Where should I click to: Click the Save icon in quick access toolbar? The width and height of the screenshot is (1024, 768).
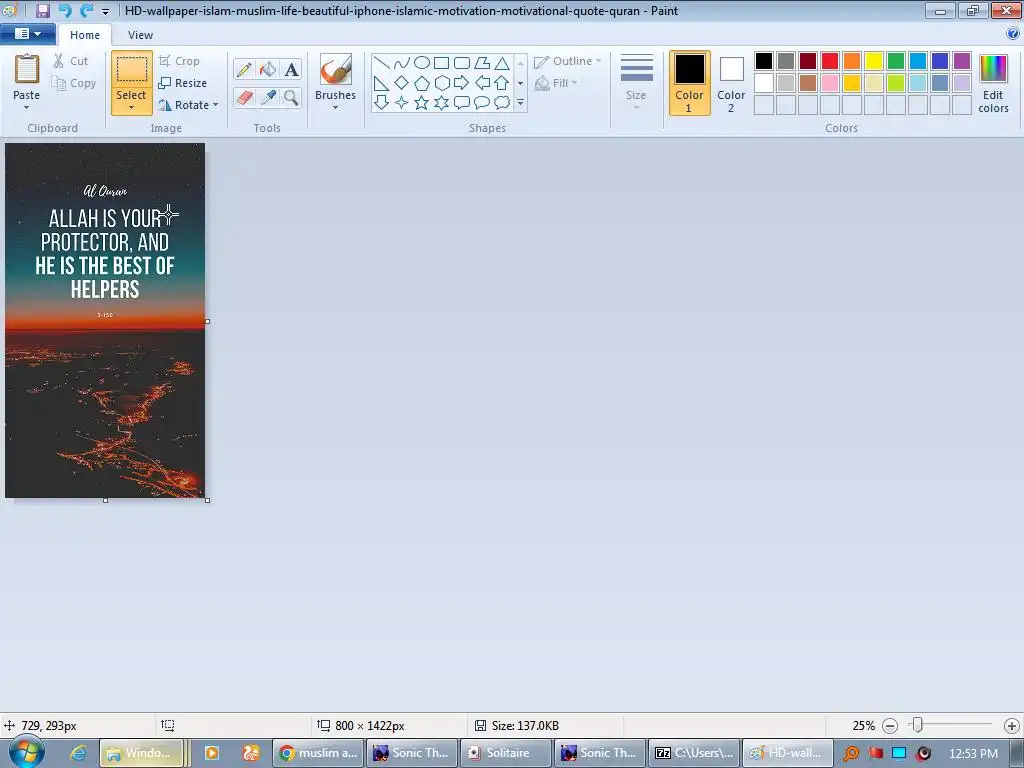point(42,10)
